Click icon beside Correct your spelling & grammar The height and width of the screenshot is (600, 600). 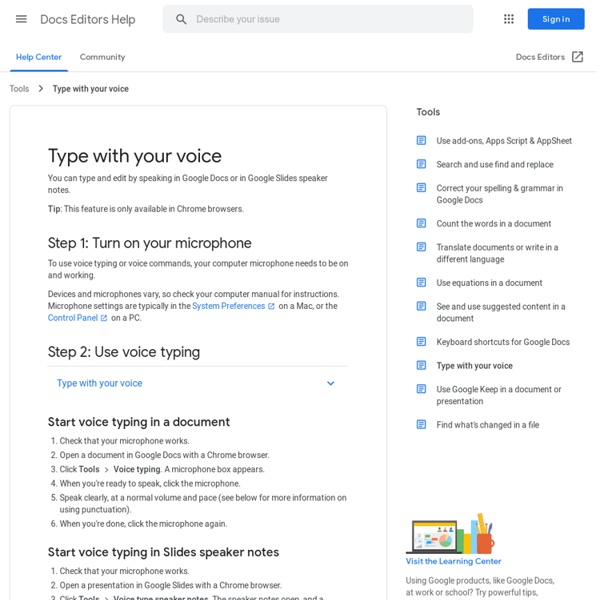coord(421,188)
